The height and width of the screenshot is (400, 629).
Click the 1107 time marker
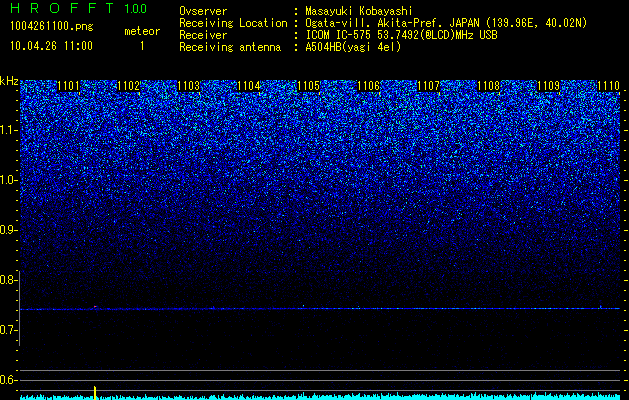(428, 86)
